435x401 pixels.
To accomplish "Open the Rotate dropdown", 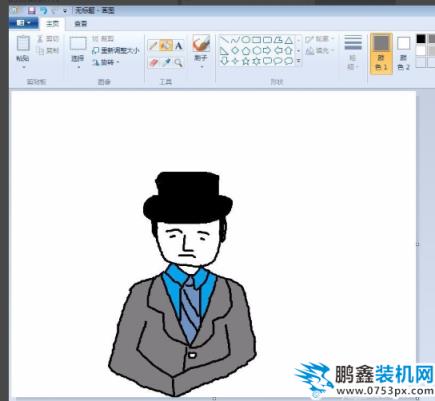I will coord(106,62).
